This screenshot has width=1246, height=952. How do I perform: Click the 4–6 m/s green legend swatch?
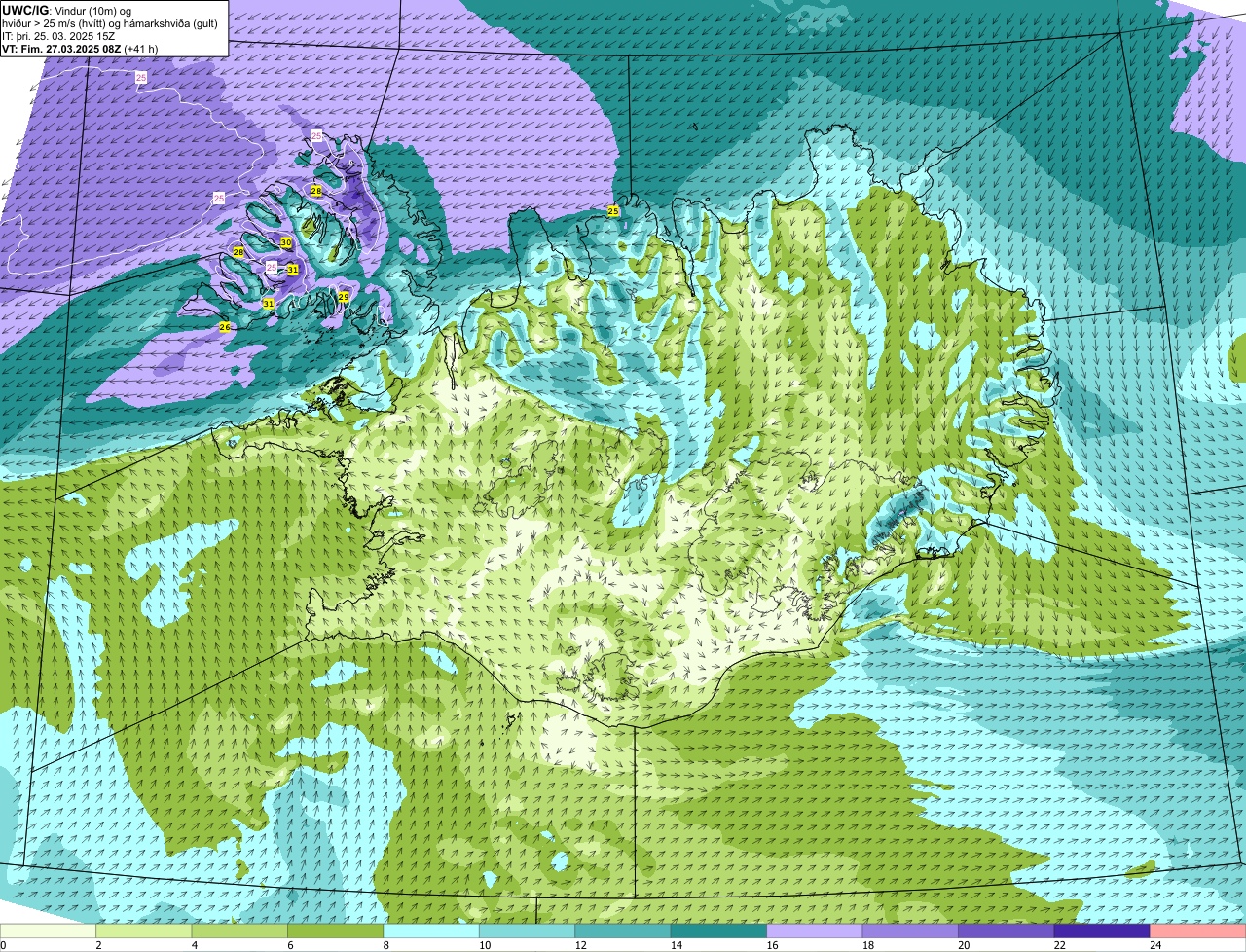[x=240, y=931]
